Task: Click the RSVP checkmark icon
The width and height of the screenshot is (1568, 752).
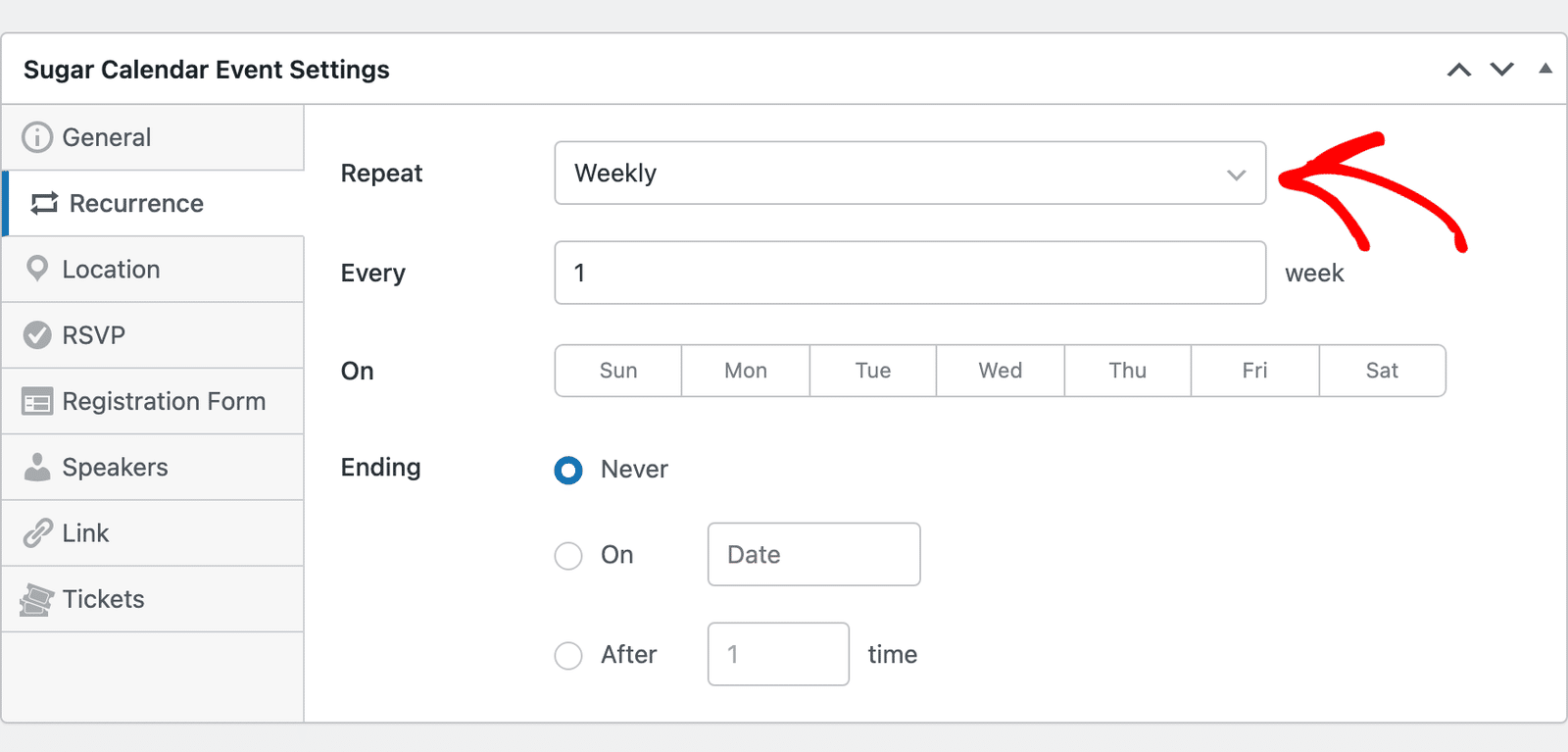Action: pyautogui.click(x=37, y=335)
